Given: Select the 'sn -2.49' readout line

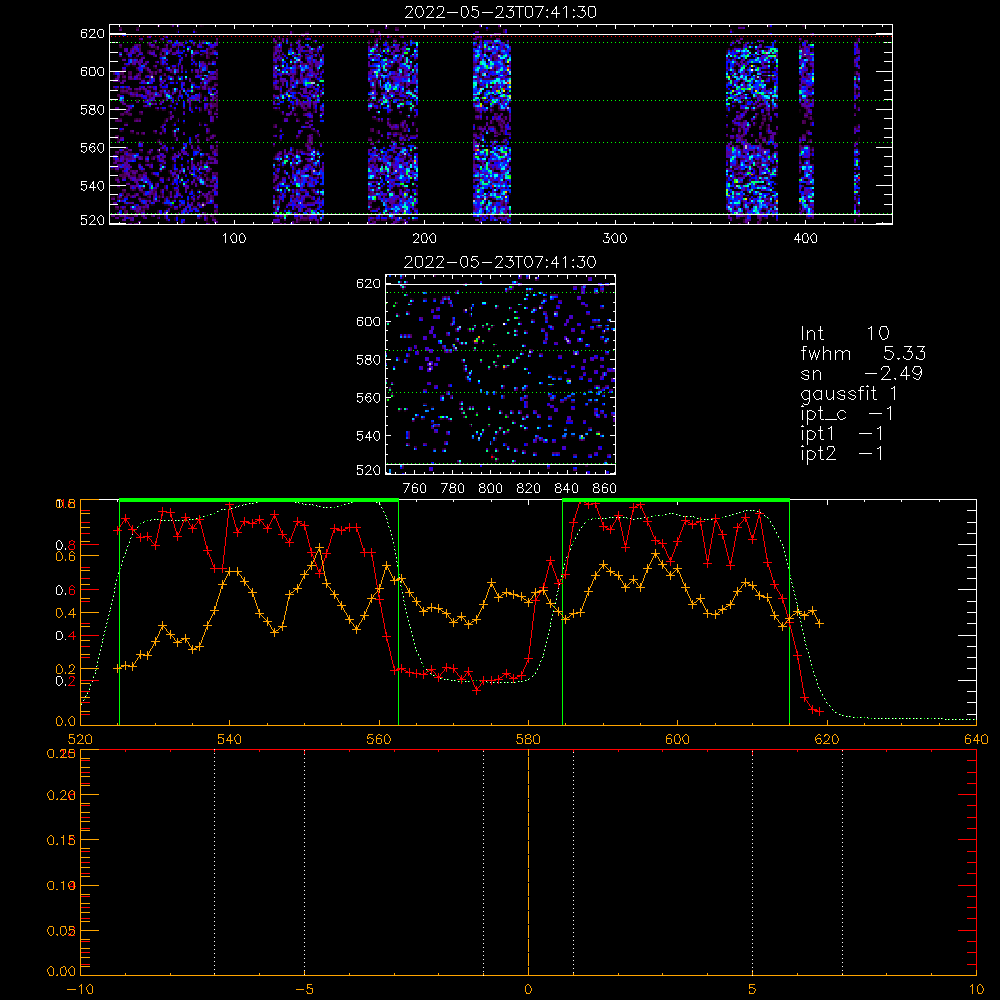Looking at the screenshot, I should [862, 373].
